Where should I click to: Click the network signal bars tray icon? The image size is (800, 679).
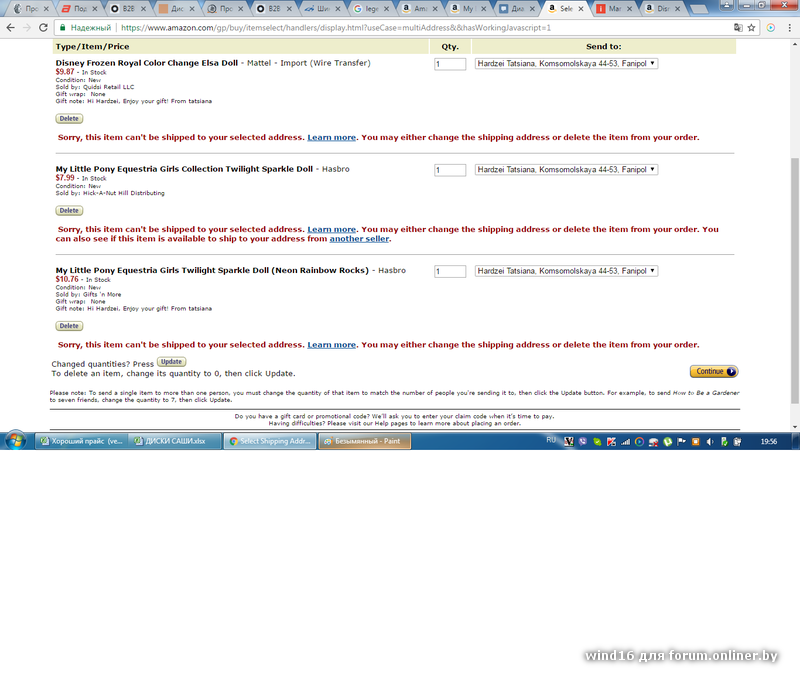(x=626, y=441)
